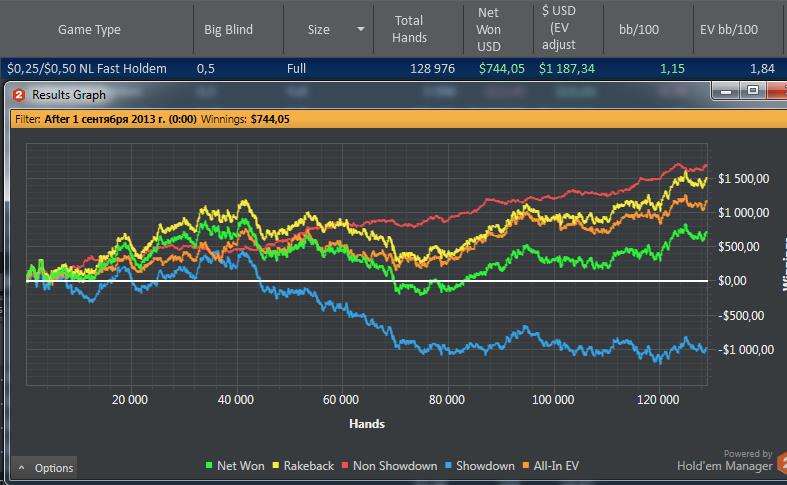Click the 120 000 x-axis label
Screen dimensions: 787x485
(658, 400)
